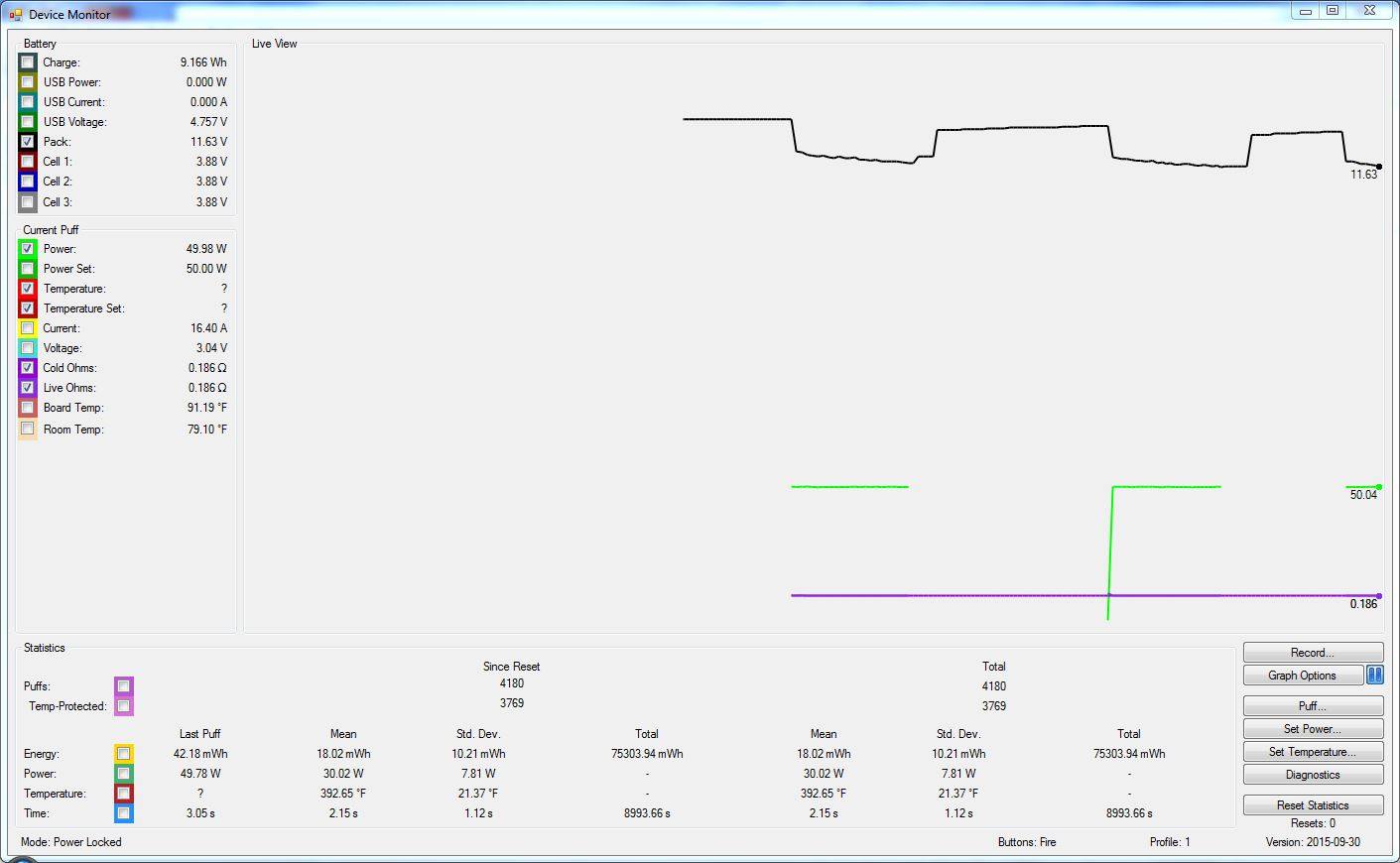This screenshot has height=863, width=1400.
Task: Disable the Power graph checkbox
Action: pyautogui.click(x=28, y=249)
